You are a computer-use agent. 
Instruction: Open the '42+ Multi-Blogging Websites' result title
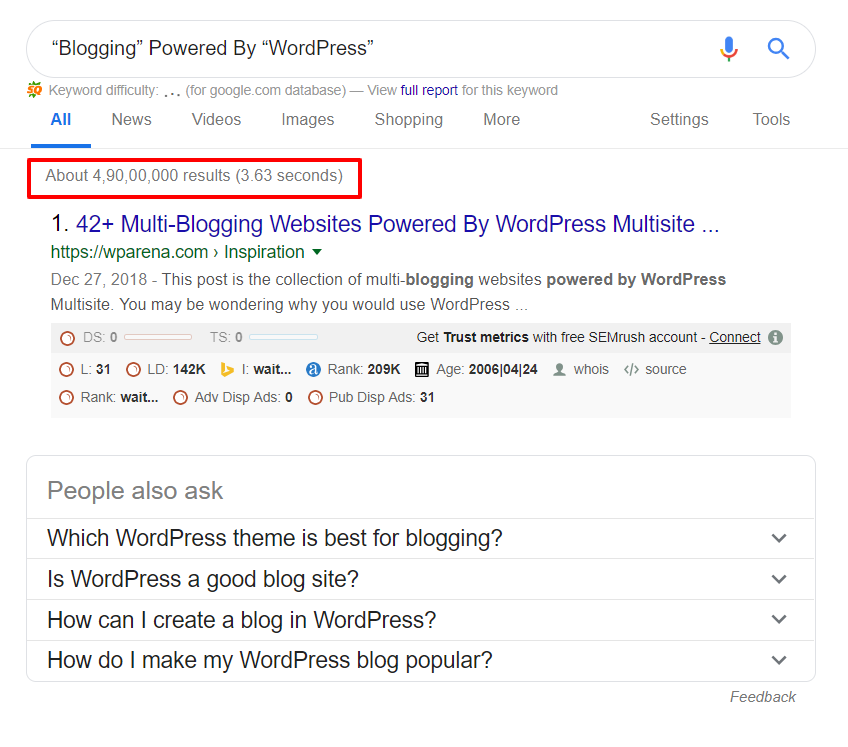398,224
